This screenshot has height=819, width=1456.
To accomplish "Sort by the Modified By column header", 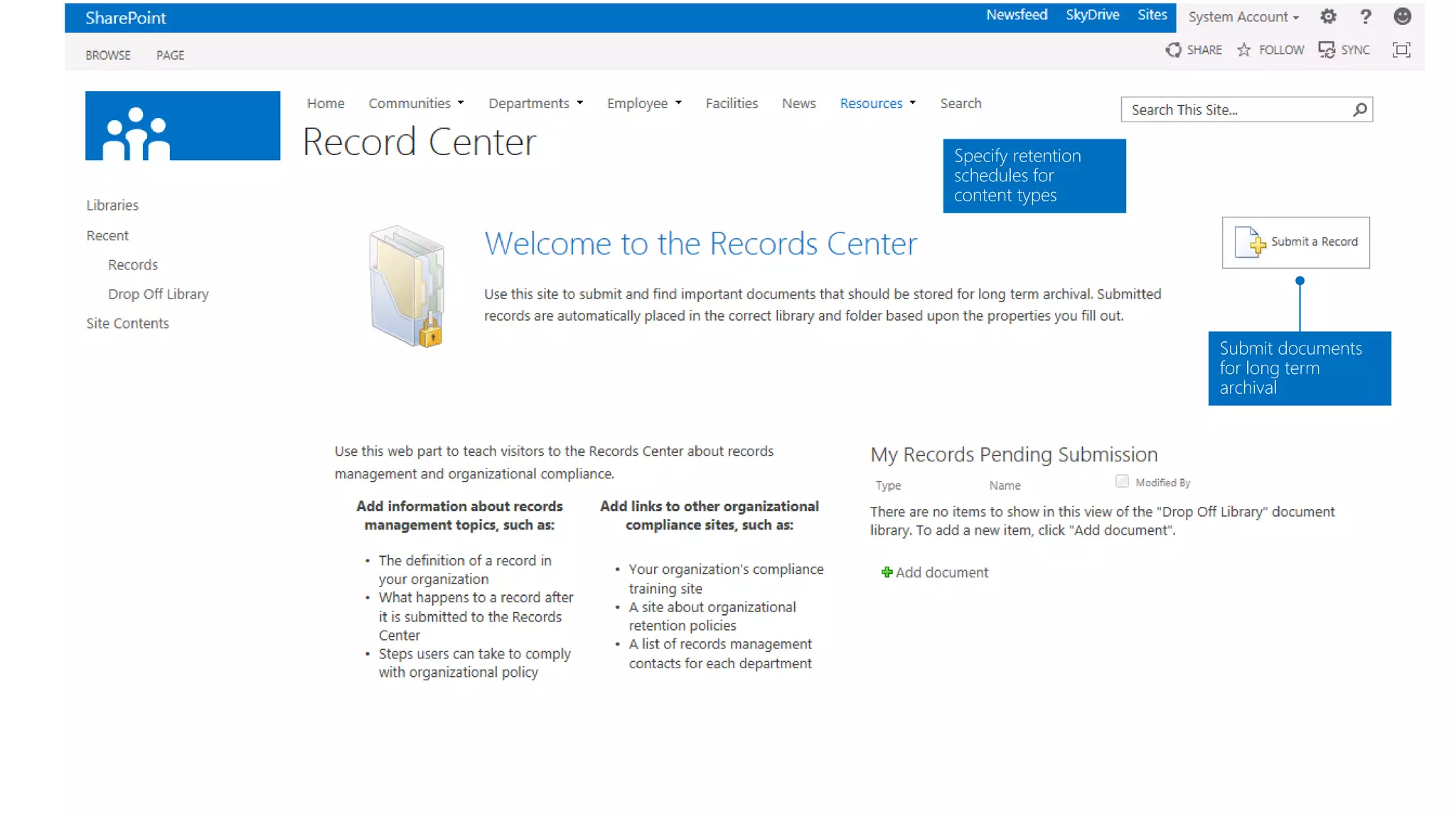I will (x=1162, y=483).
